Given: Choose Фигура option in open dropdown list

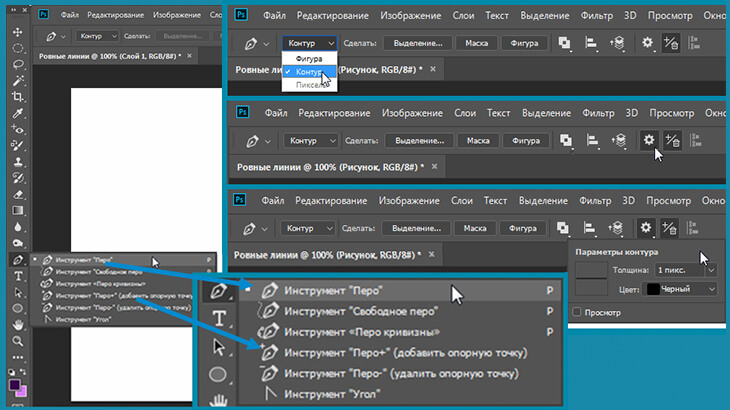Looking at the screenshot, I should click(x=309, y=59).
